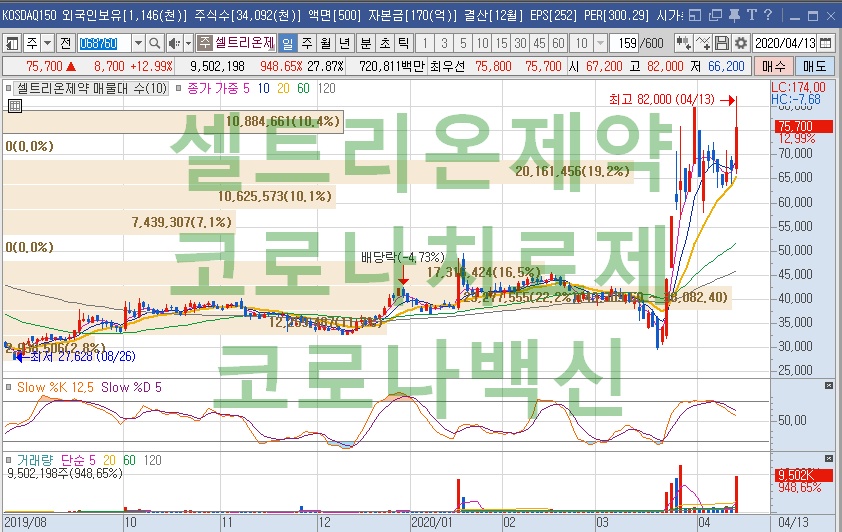Viewport: 842px width, 532px height.
Task: Click the 거래량 volume indicator label
Action: [35, 460]
